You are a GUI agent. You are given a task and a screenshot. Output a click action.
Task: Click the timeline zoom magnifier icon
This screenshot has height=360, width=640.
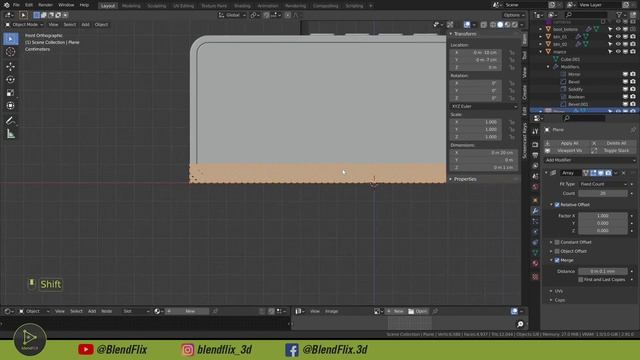click(x=520, y=324)
